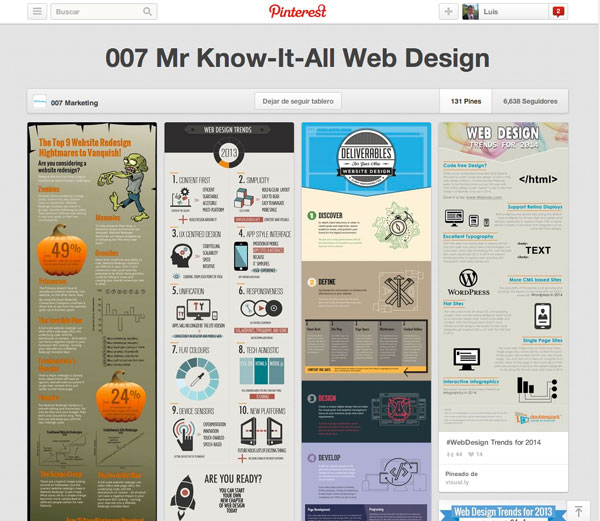The width and height of the screenshot is (600, 521).
Task: Click the search magnifier icon
Action: pos(147,11)
